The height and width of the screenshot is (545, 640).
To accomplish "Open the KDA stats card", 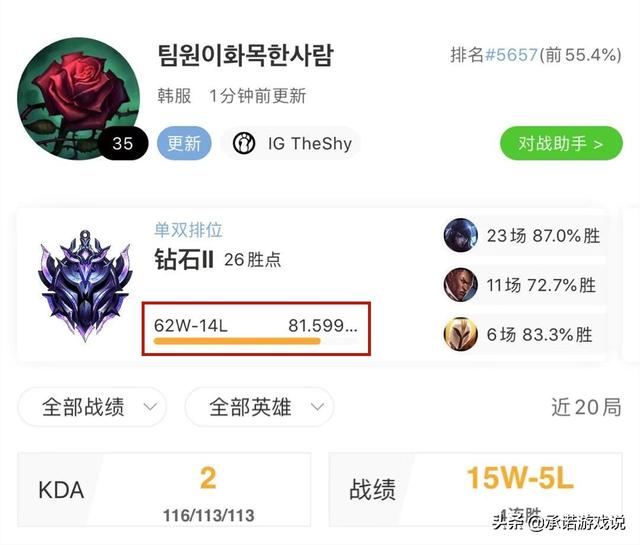I will 164,489.
